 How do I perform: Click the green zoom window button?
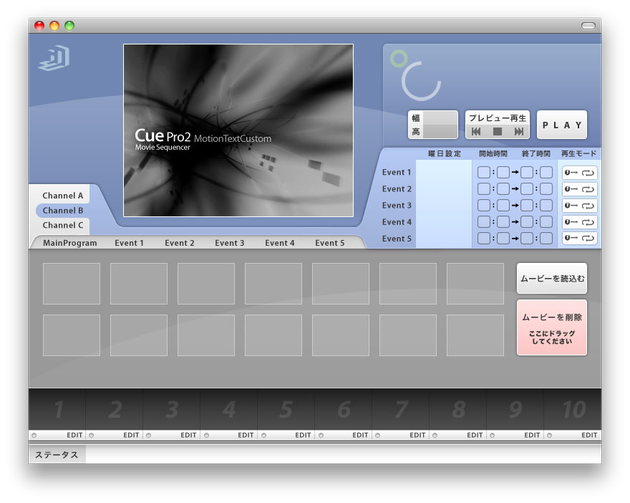coord(70,26)
